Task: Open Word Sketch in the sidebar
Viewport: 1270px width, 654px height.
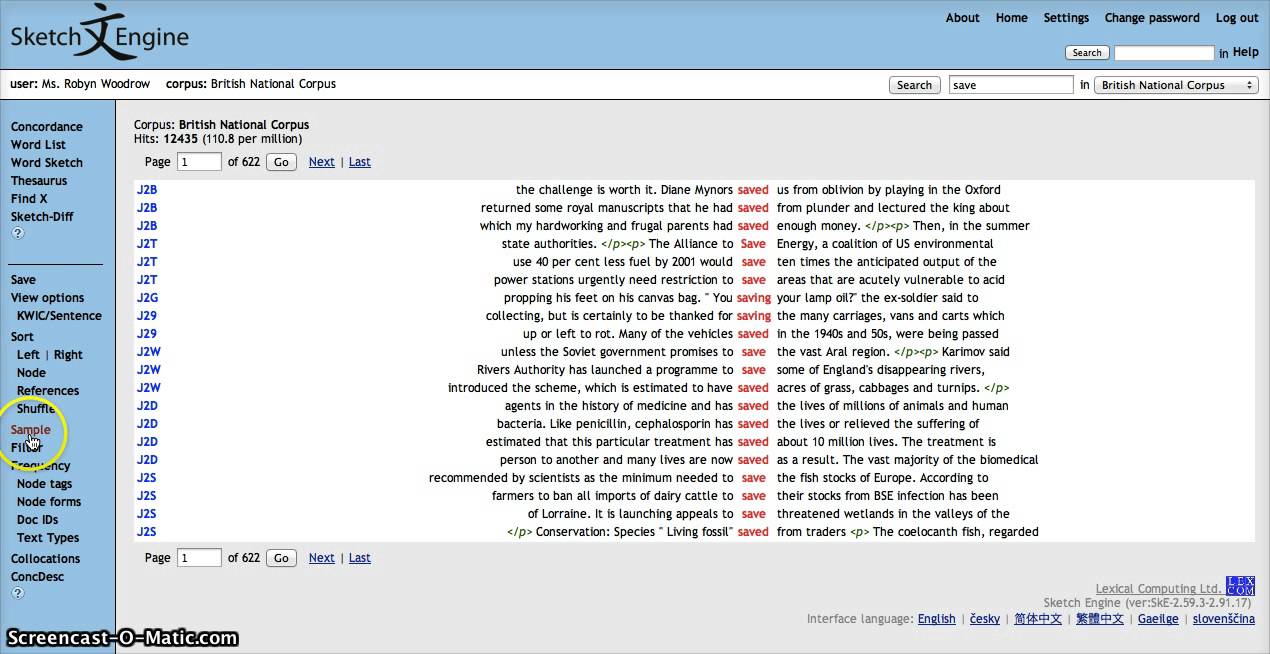Action: tap(47, 163)
